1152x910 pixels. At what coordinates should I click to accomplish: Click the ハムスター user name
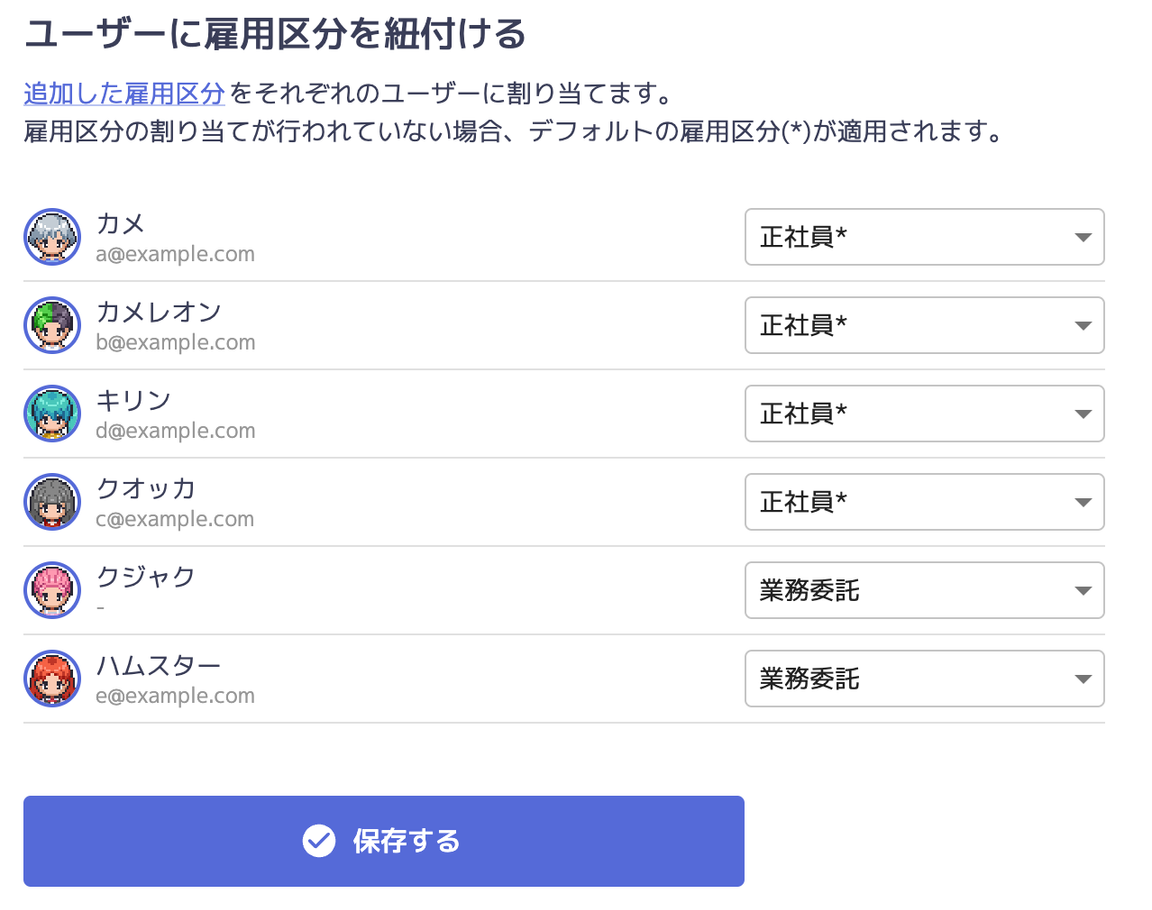(159, 665)
